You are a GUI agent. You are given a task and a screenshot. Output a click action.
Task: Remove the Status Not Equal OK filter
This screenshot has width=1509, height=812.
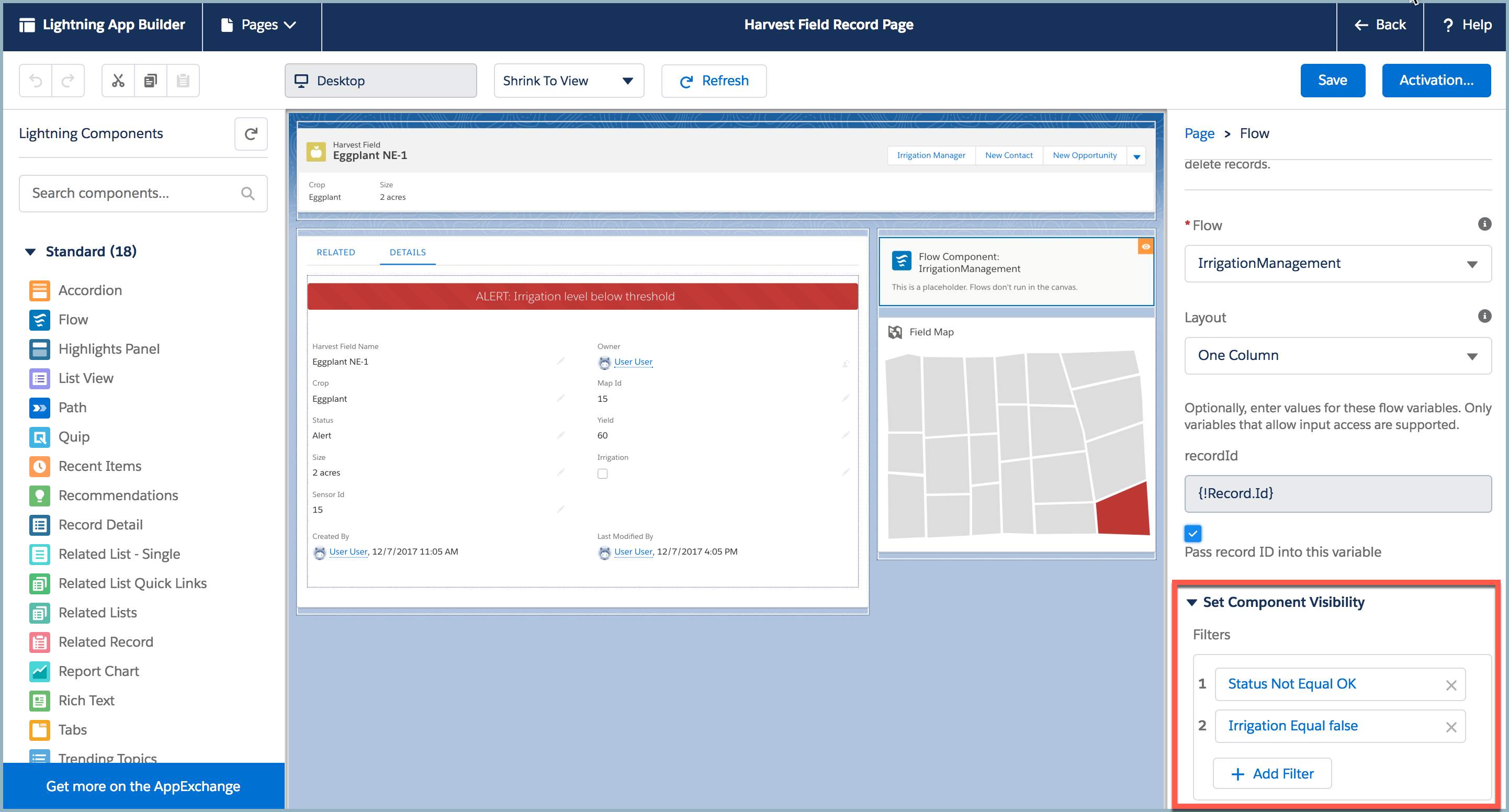coord(1450,685)
